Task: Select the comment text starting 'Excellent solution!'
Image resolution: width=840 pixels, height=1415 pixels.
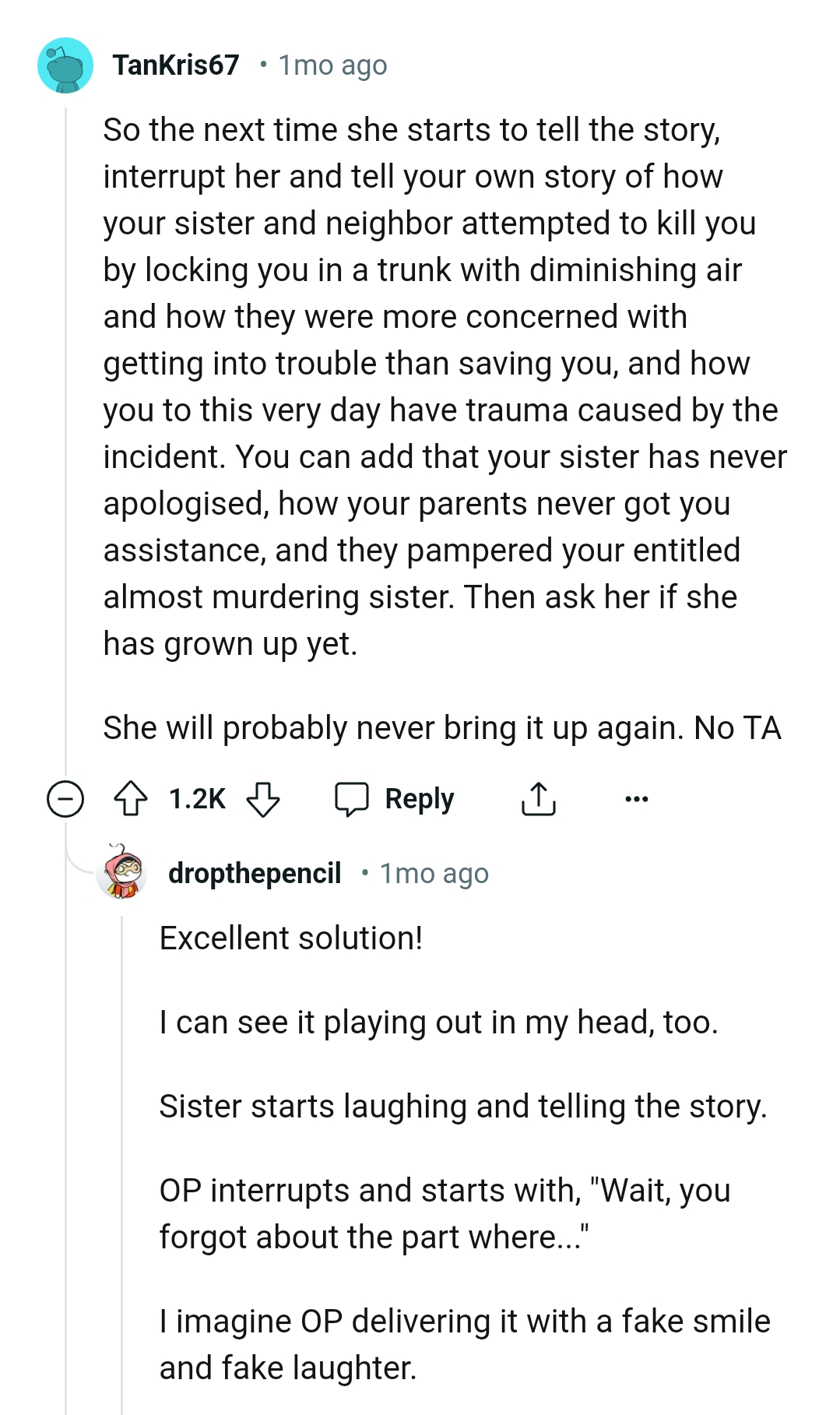Action: [290, 938]
